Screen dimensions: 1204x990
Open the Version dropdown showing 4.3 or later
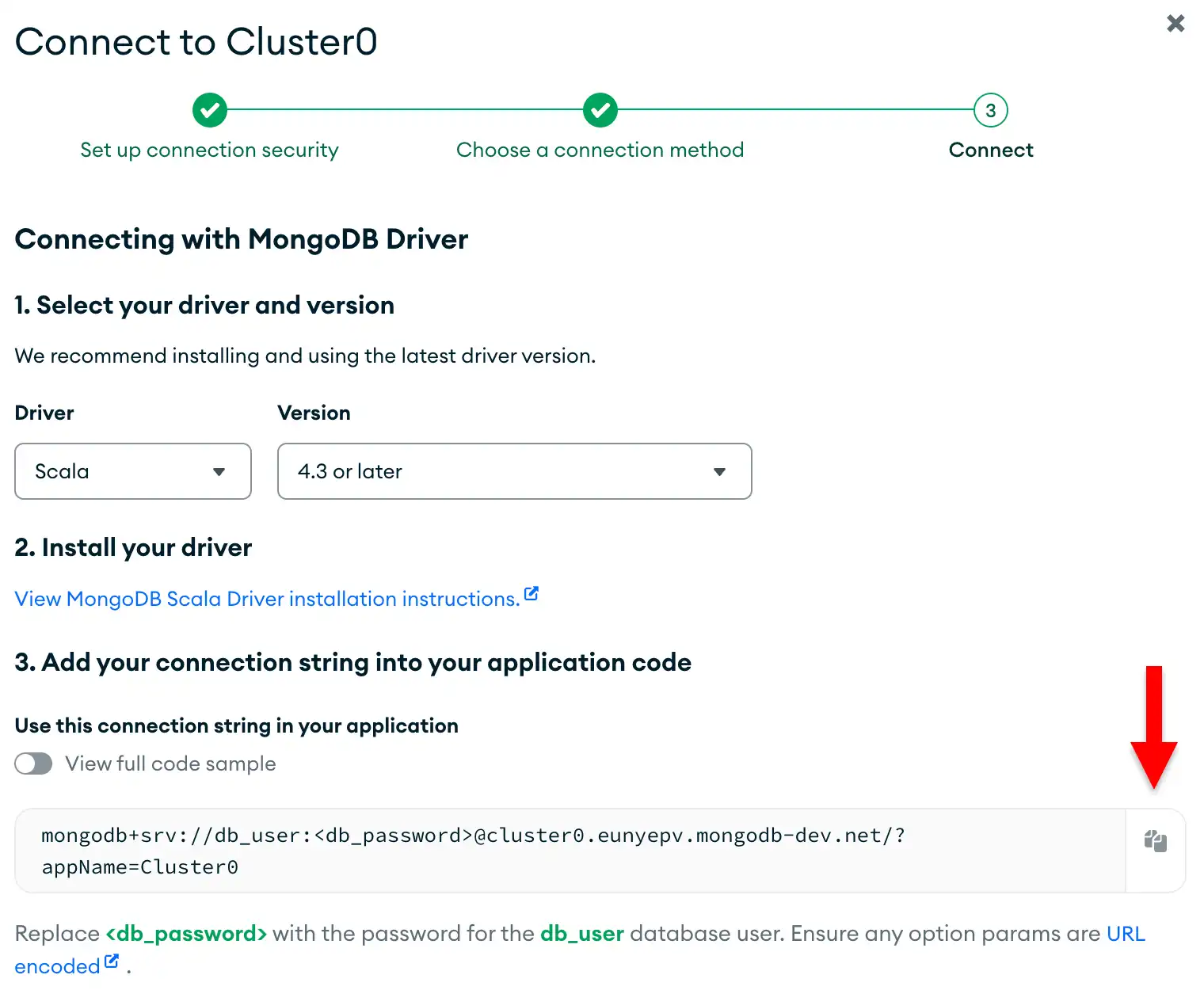tap(514, 471)
